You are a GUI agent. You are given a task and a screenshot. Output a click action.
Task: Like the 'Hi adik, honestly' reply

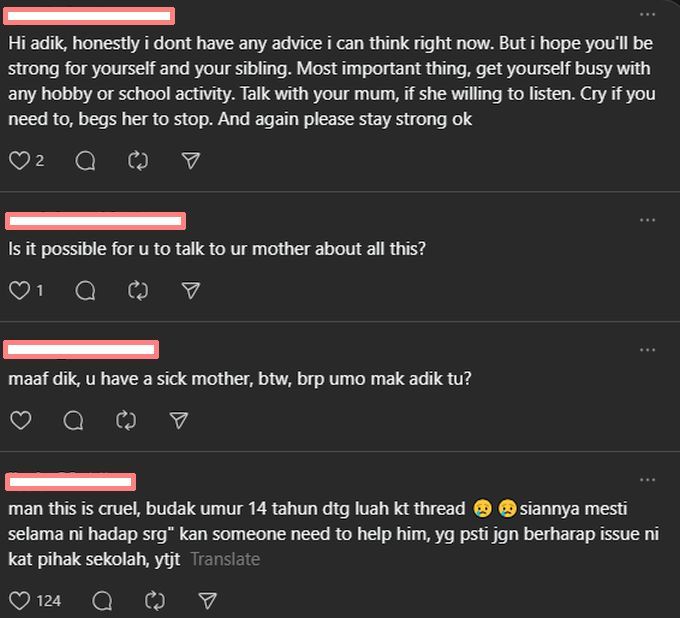(x=19, y=160)
